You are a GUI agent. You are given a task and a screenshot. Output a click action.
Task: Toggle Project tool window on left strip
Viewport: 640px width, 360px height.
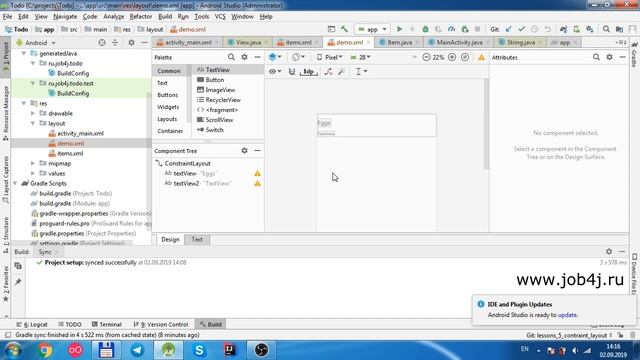[x=5, y=56]
